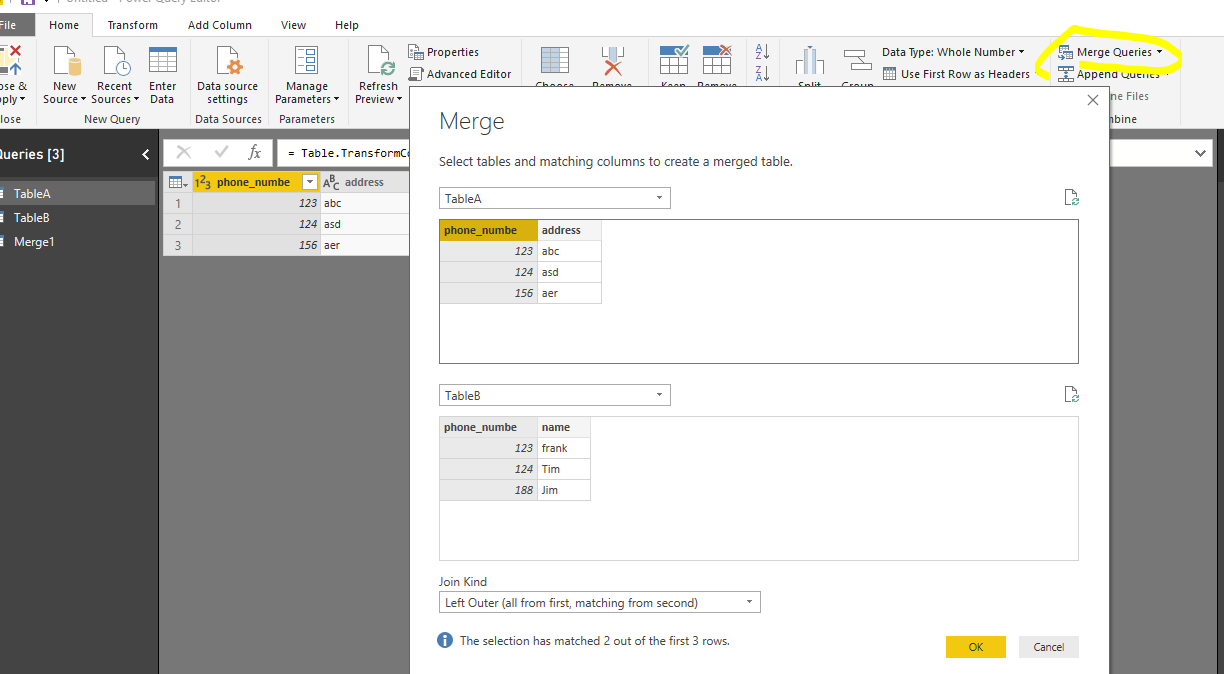Select the TableA query in Queries pane

[x=78, y=194]
